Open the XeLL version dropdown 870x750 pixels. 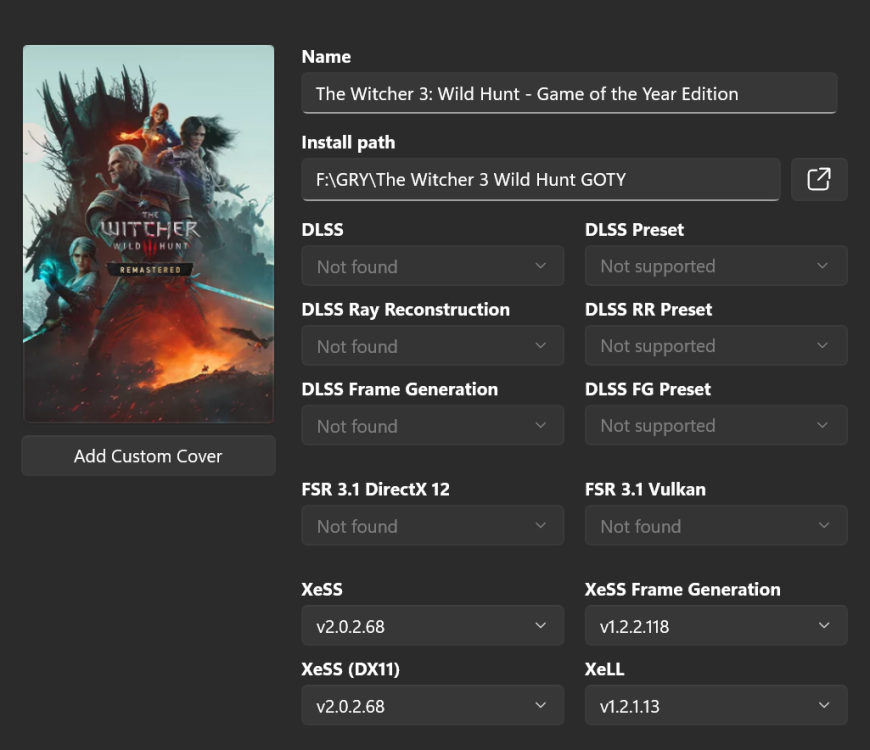(716, 705)
